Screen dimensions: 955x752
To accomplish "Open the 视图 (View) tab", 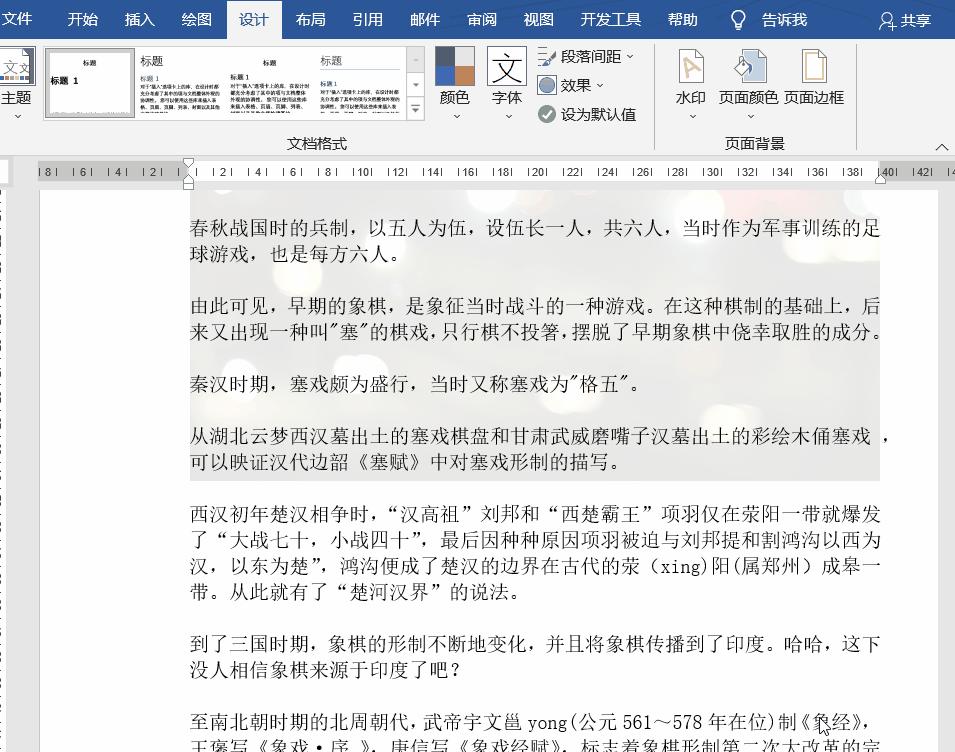I will (x=539, y=19).
